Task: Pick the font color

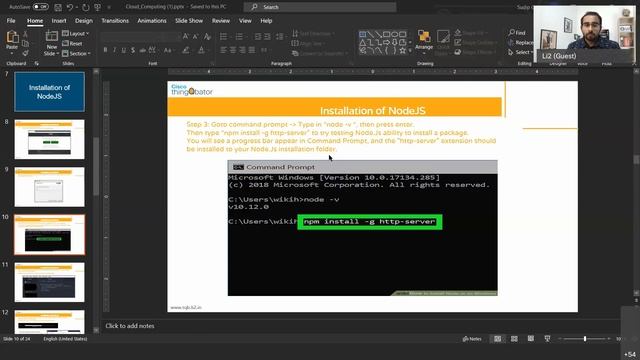Action: 202,50
